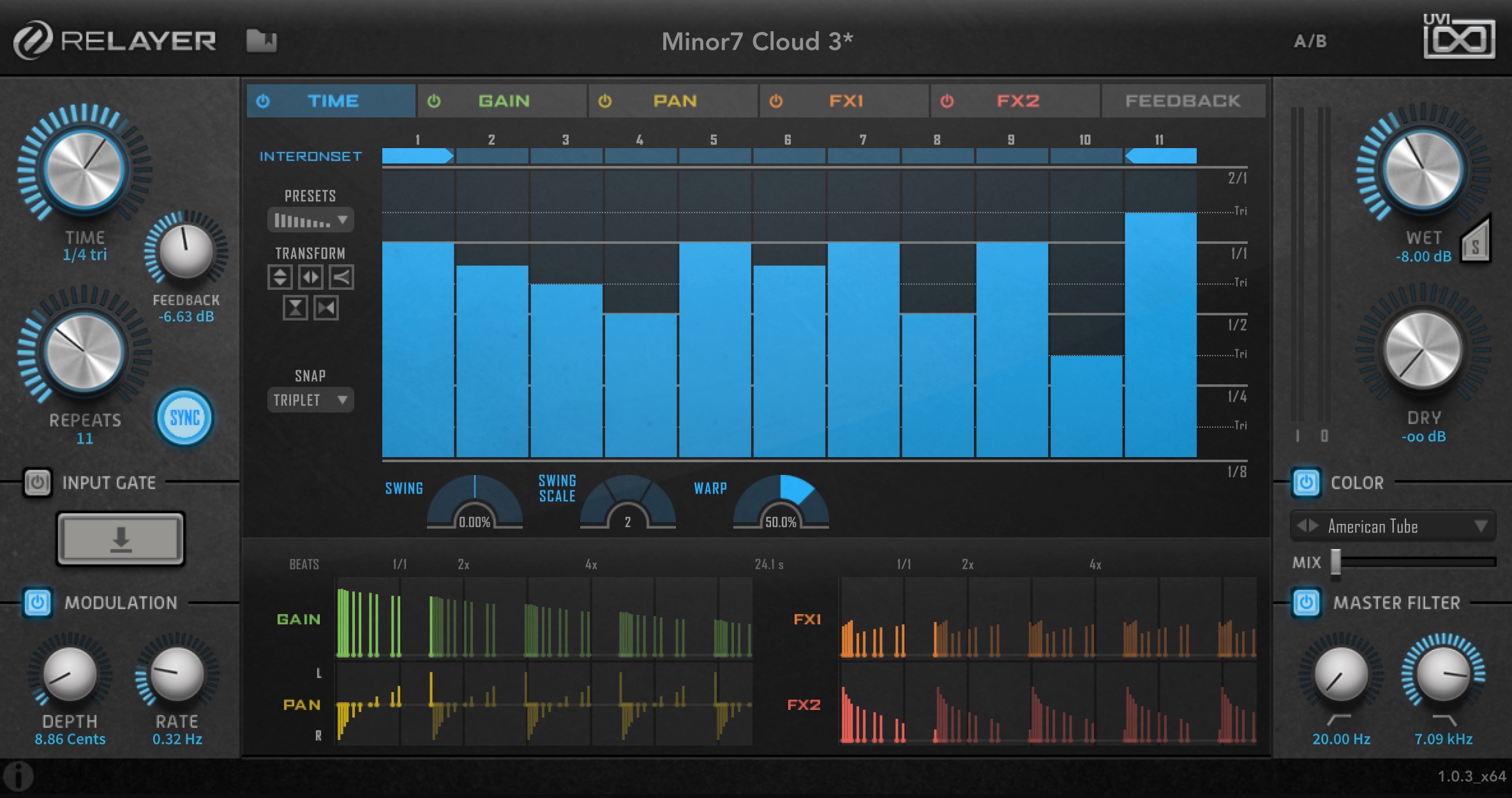Click the vertical up-down arrows transform icon
This screenshot has width=1512, height=798.
tap(280, 277)
